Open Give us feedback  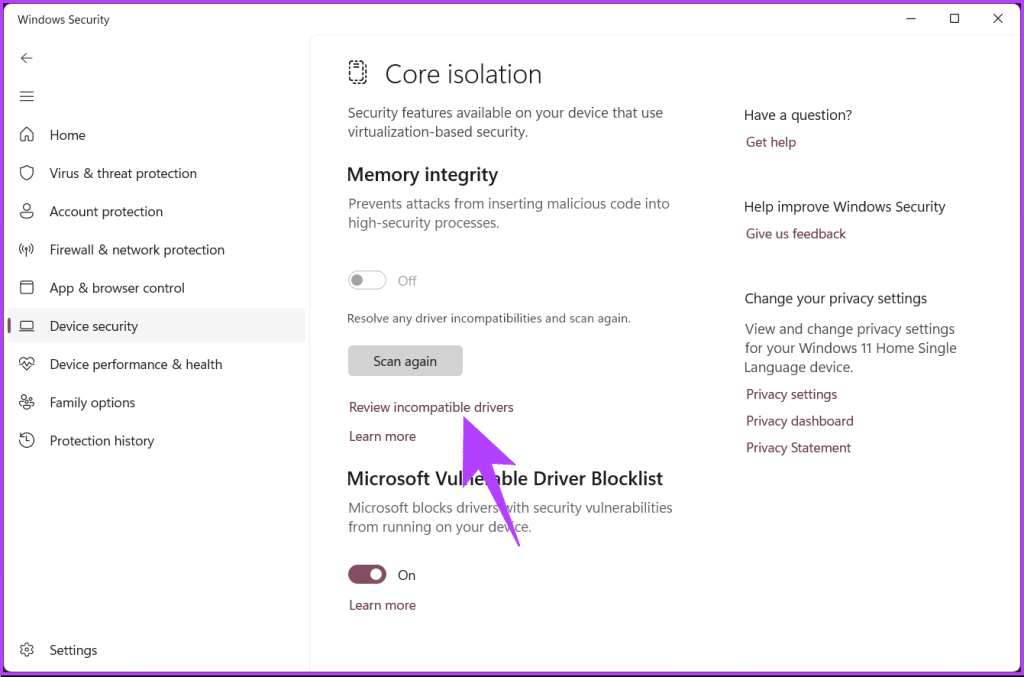point(795,233)
